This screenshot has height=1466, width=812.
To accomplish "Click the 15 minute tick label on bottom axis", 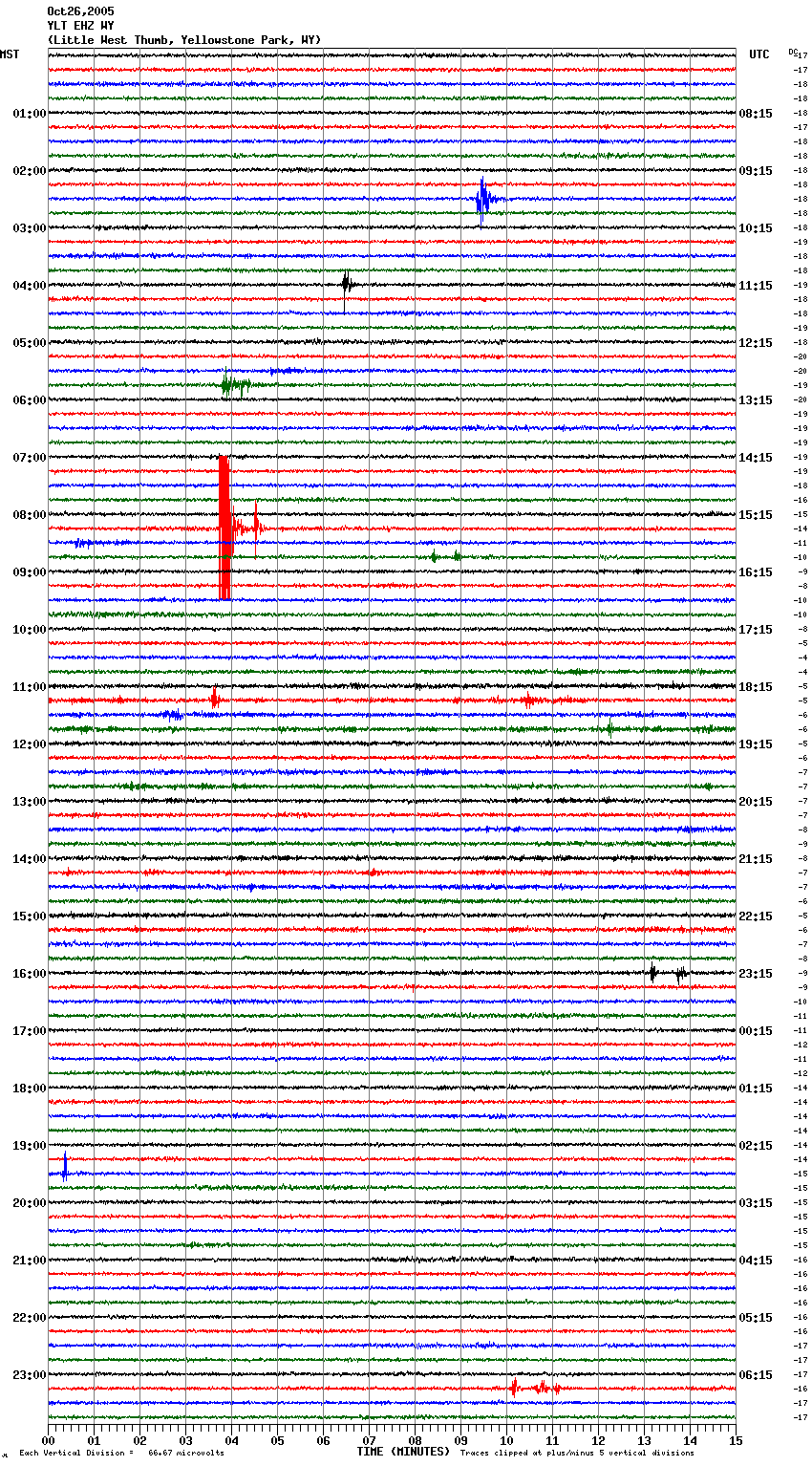I will [x=736, y=1440].
